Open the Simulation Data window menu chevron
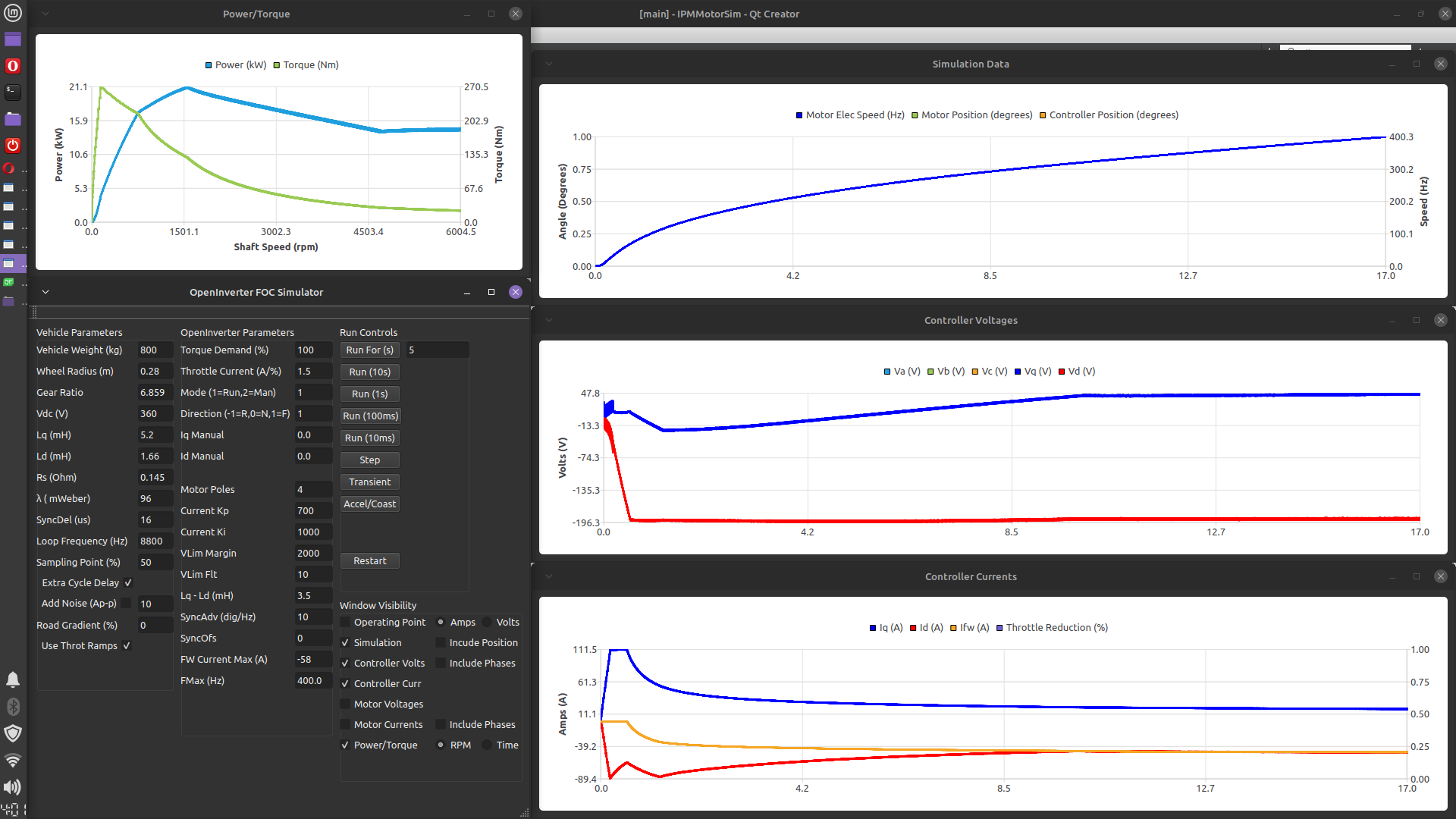The image size is (1456, 819). click(549, 64)
